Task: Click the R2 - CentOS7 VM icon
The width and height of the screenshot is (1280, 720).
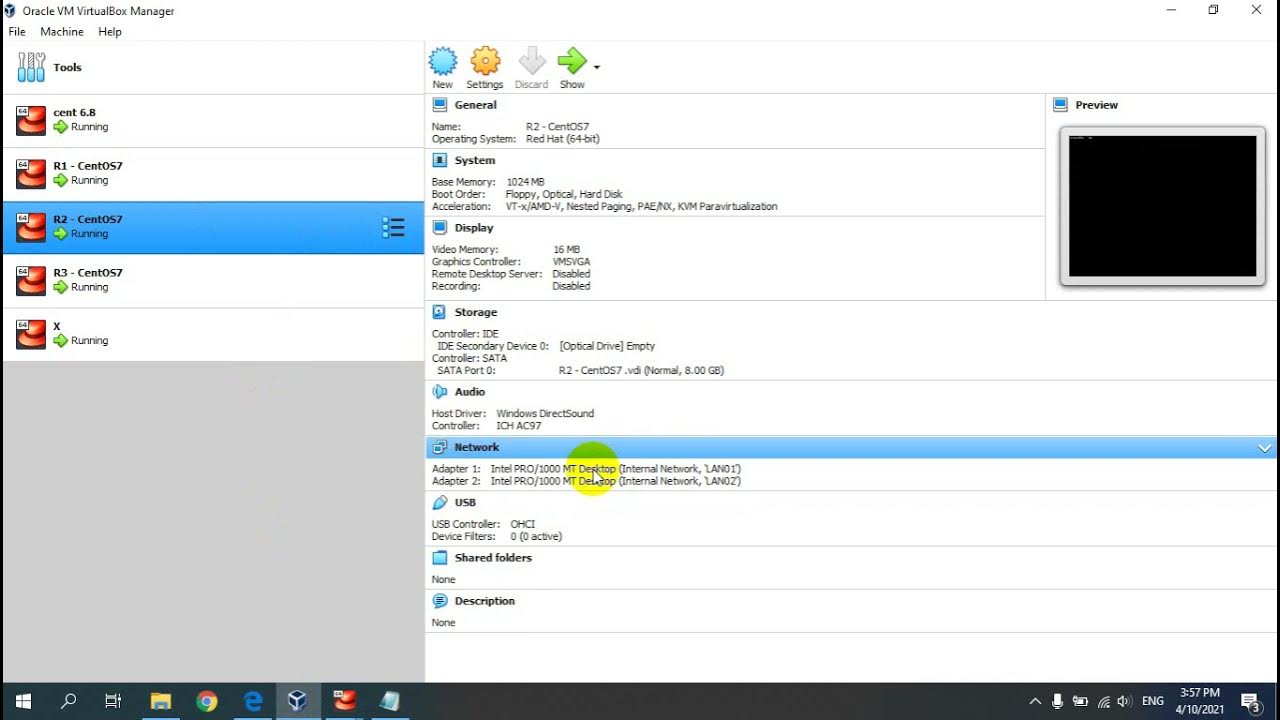Action: [31, 227]
